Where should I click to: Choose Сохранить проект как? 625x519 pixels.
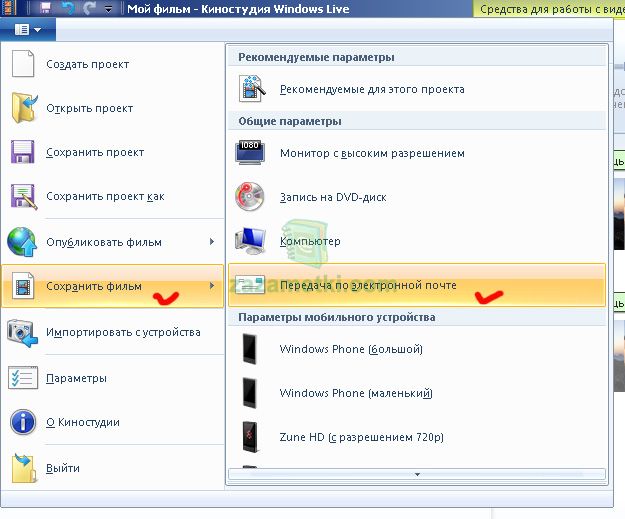[105, 196]
